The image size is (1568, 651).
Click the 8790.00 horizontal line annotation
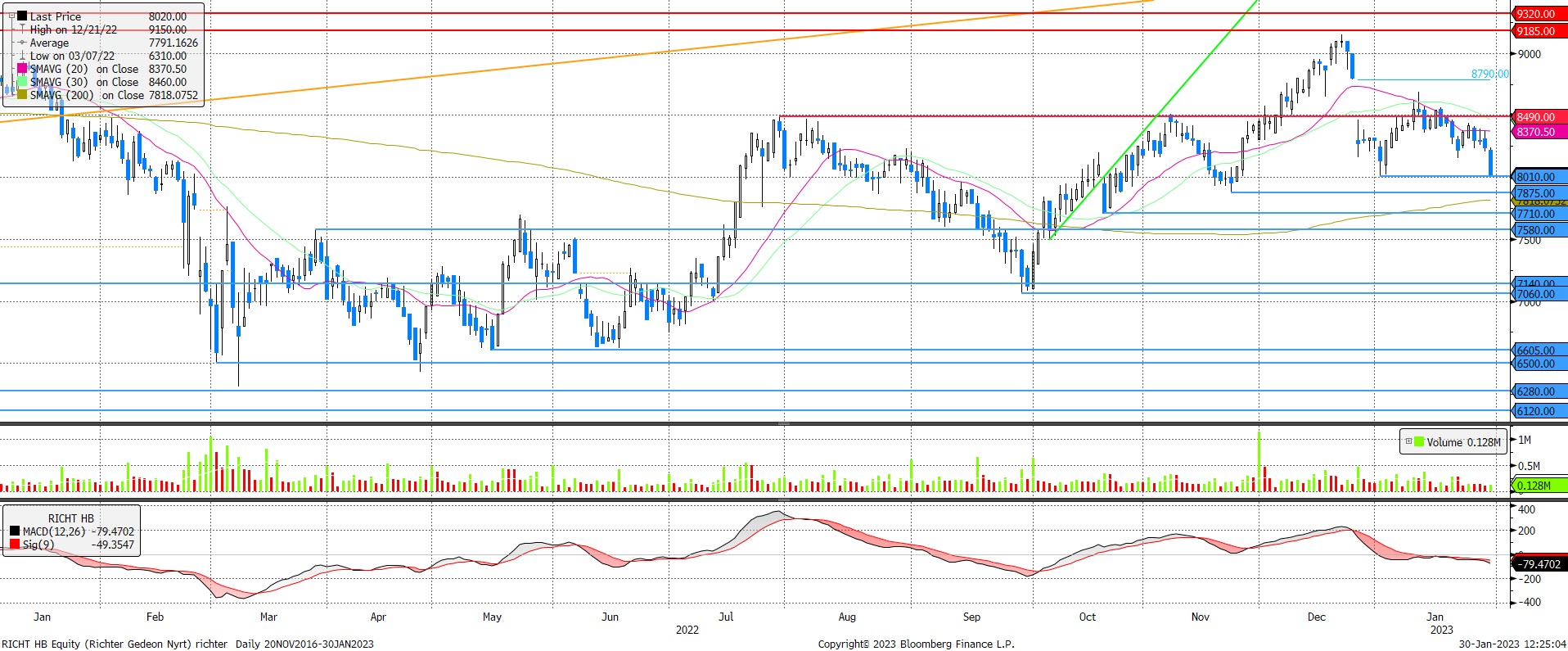1489,74
